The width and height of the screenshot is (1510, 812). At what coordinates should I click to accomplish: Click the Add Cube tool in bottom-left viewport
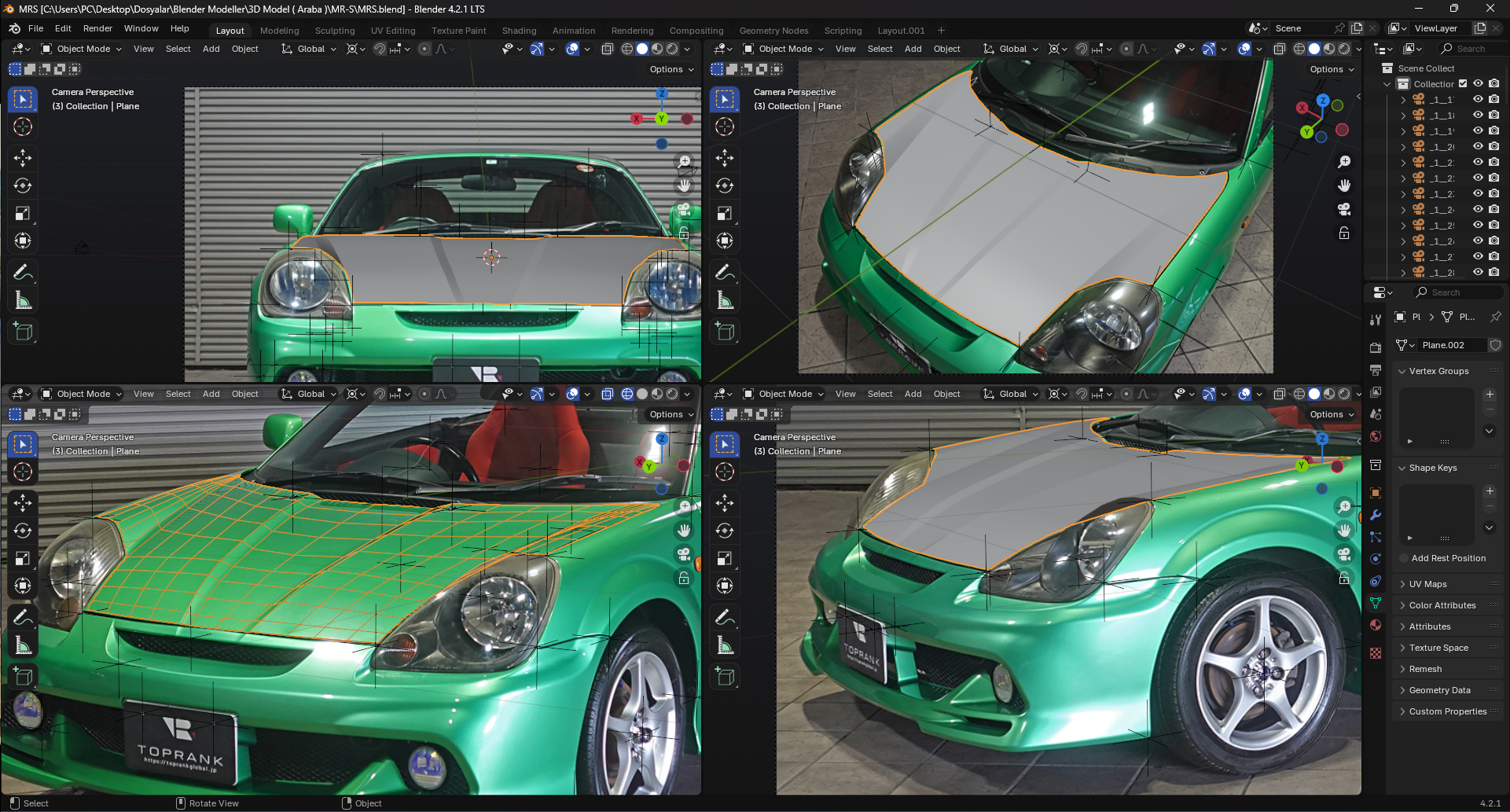point(23,676)
